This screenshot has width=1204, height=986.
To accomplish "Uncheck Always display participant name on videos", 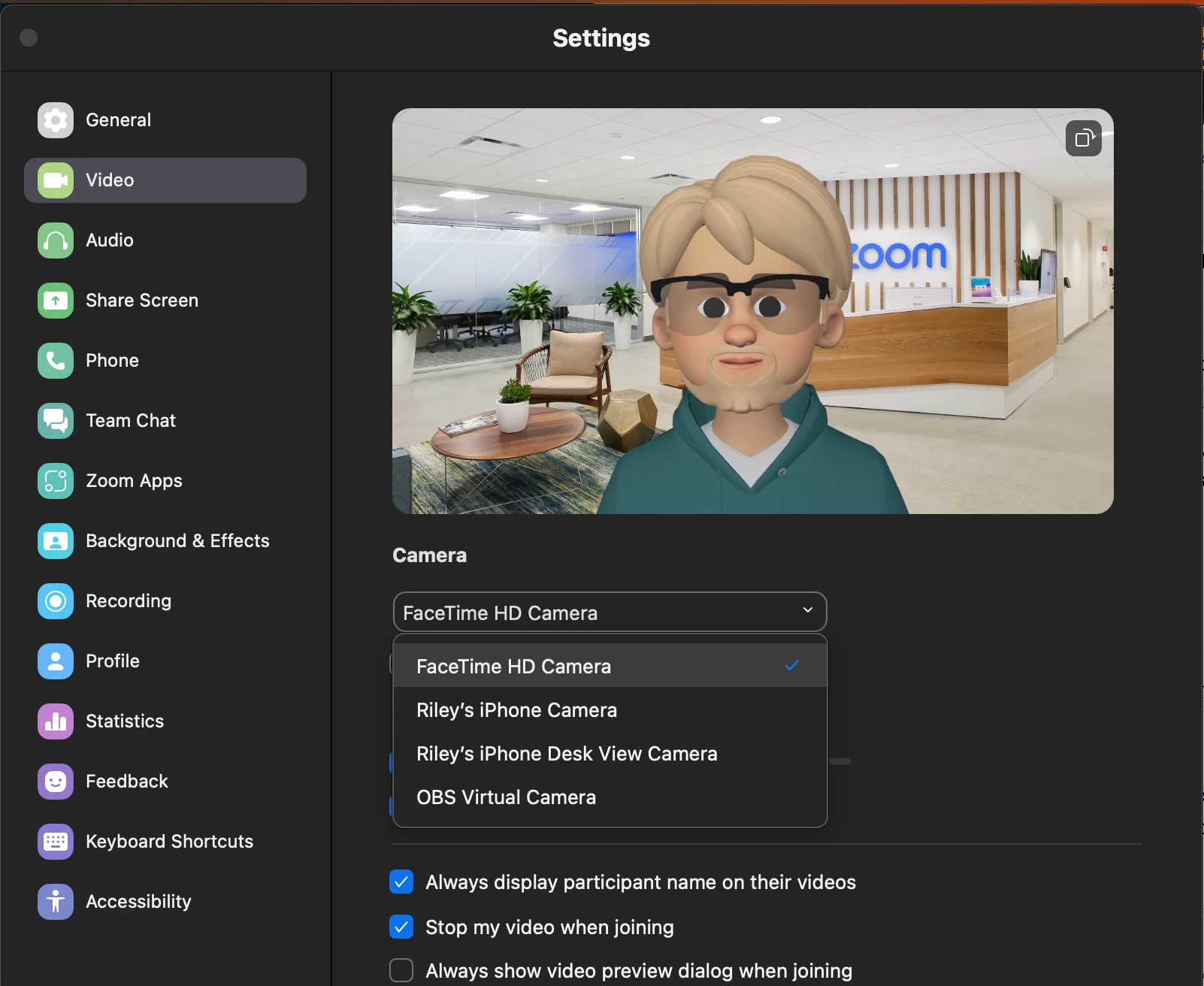I will (x=401, y=882).
